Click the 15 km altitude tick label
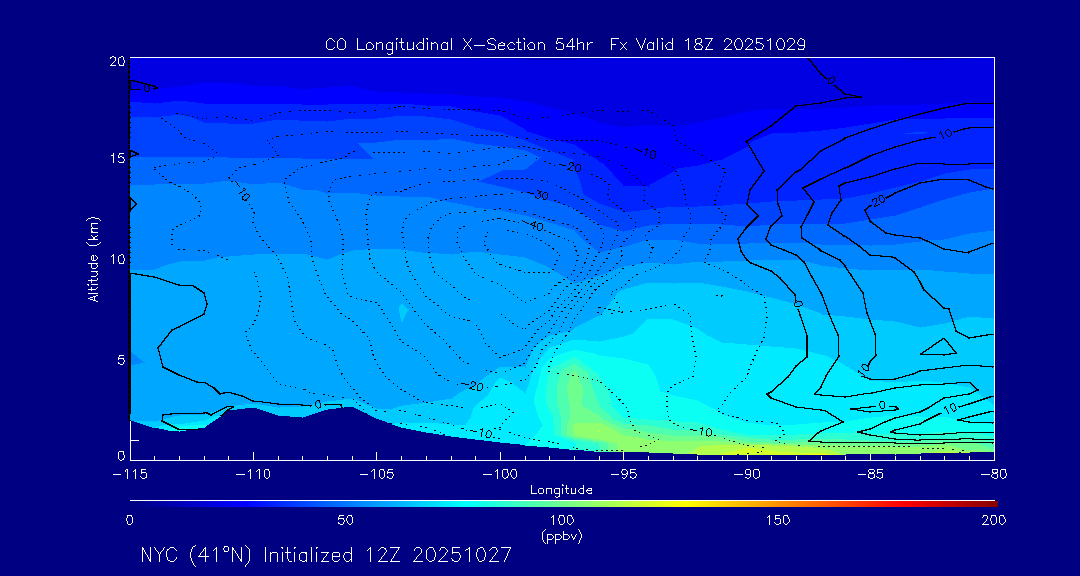1080x576 pixels. [x=115, y=158]
